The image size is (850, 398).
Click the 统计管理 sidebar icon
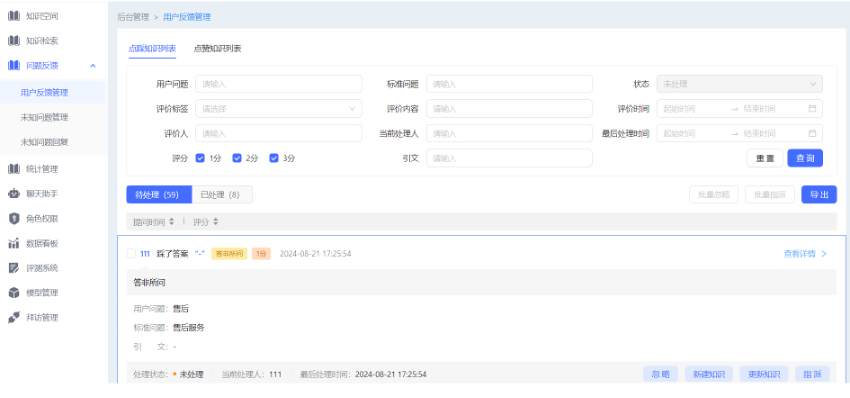(x=14, y=169)
